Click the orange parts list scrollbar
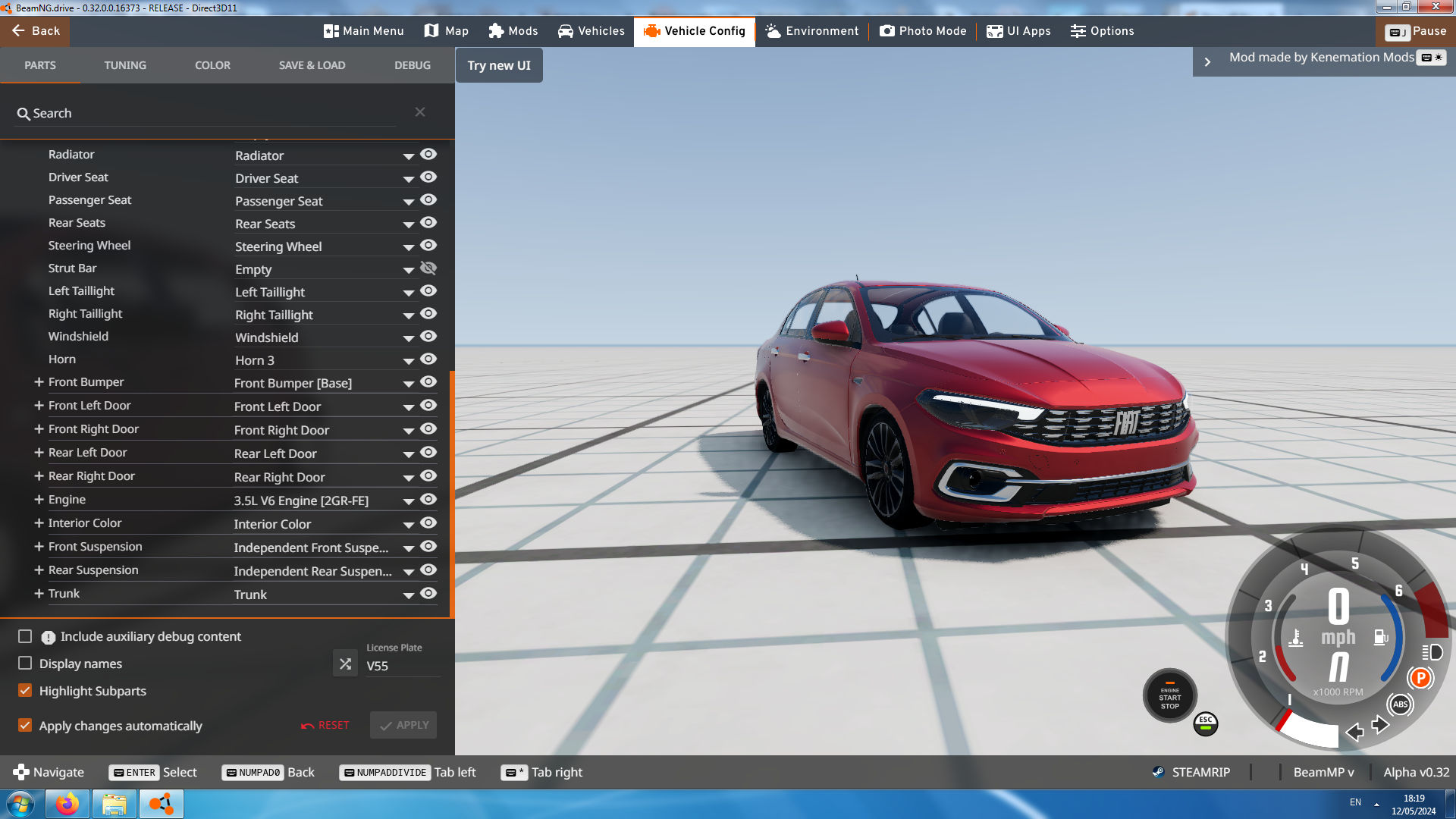 click(x=452, y=493)
